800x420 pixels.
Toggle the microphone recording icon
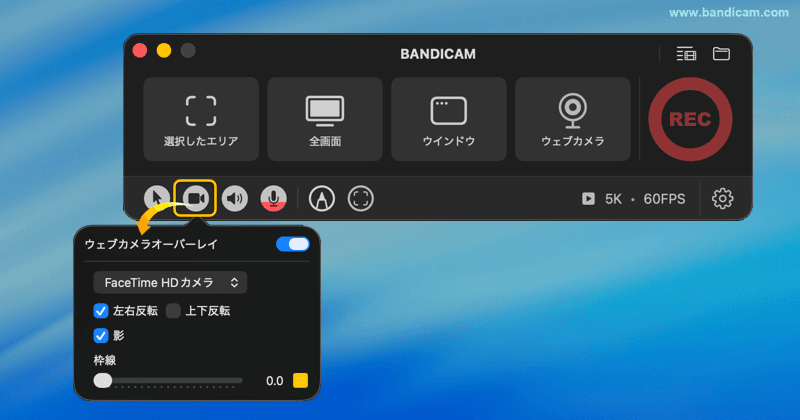[x=273, y=199]
